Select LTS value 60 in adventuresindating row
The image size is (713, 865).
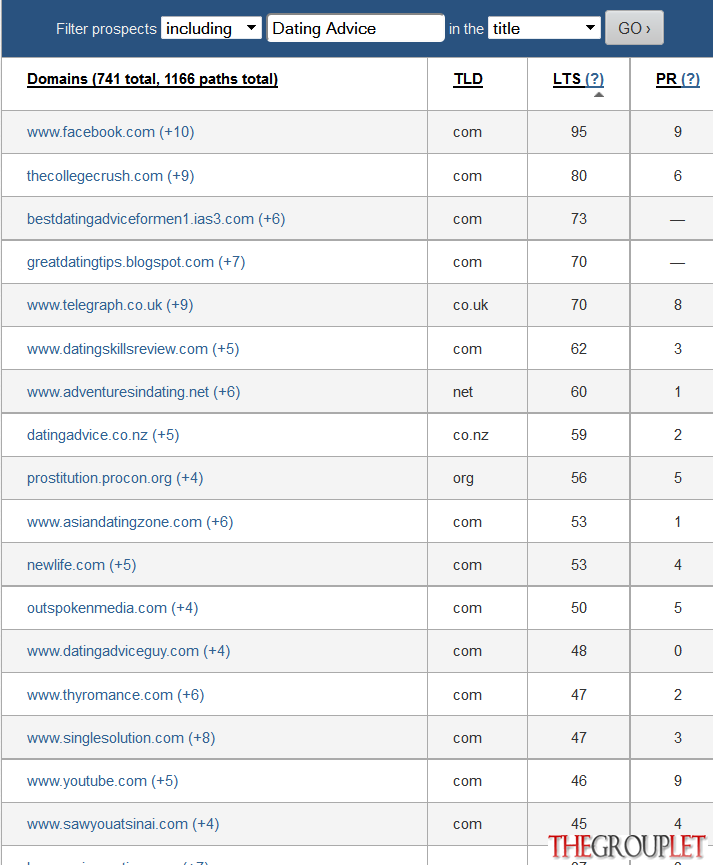point(578,392)
